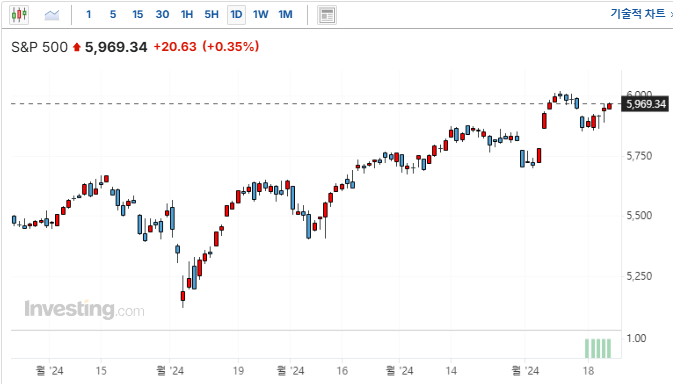The width and height of the screenshot is (673, 384).
Task: Set the 1 minute interval
Action: tap(88, 15)
